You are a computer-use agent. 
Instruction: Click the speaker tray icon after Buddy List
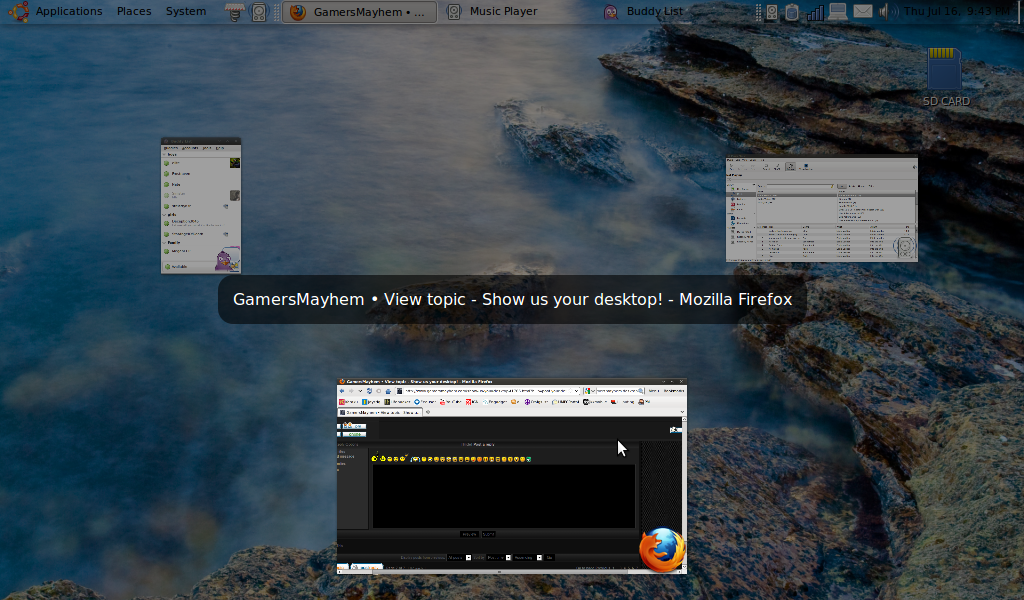771,12
